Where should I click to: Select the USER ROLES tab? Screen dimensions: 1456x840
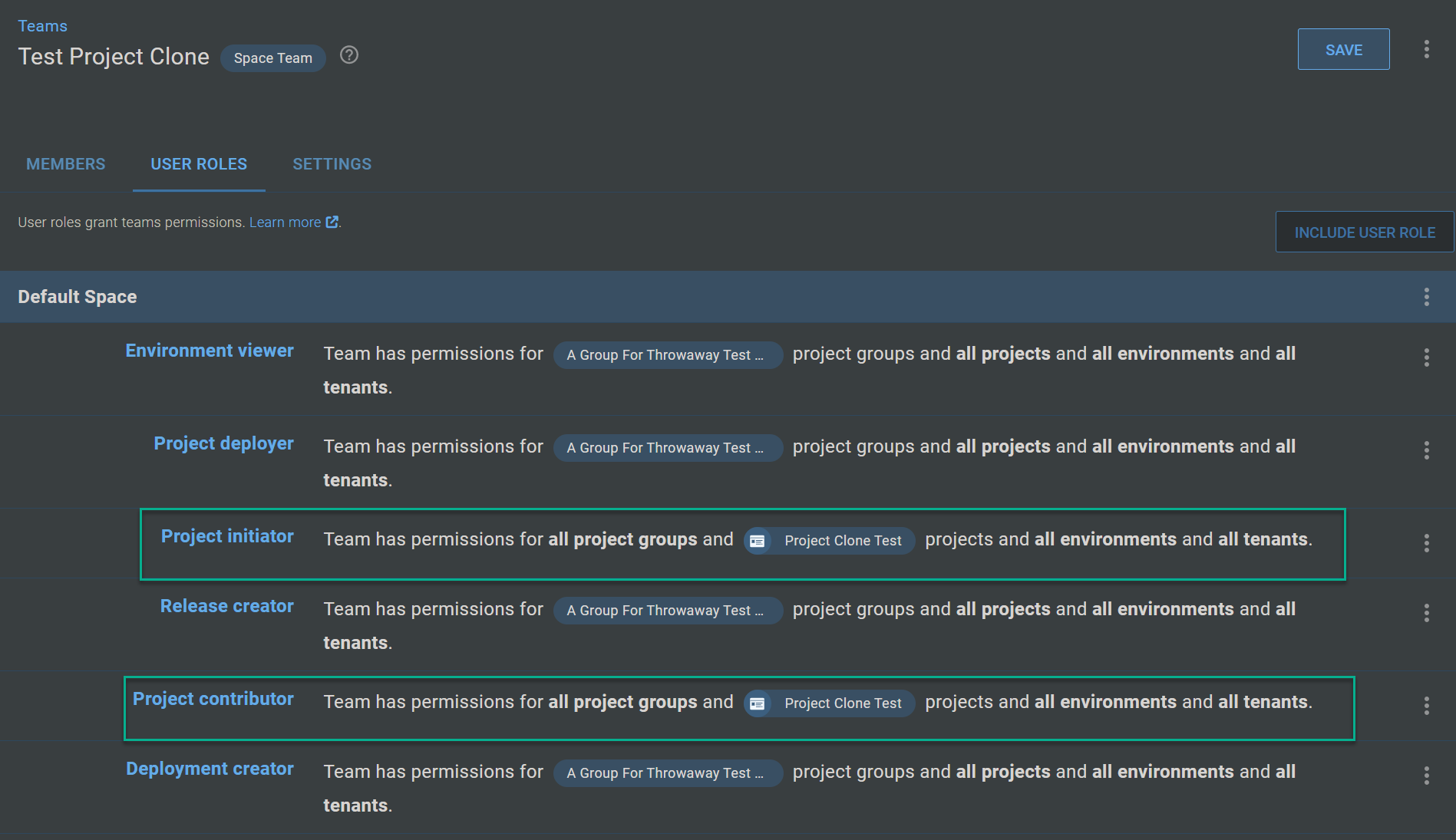(x=198, y=163)
